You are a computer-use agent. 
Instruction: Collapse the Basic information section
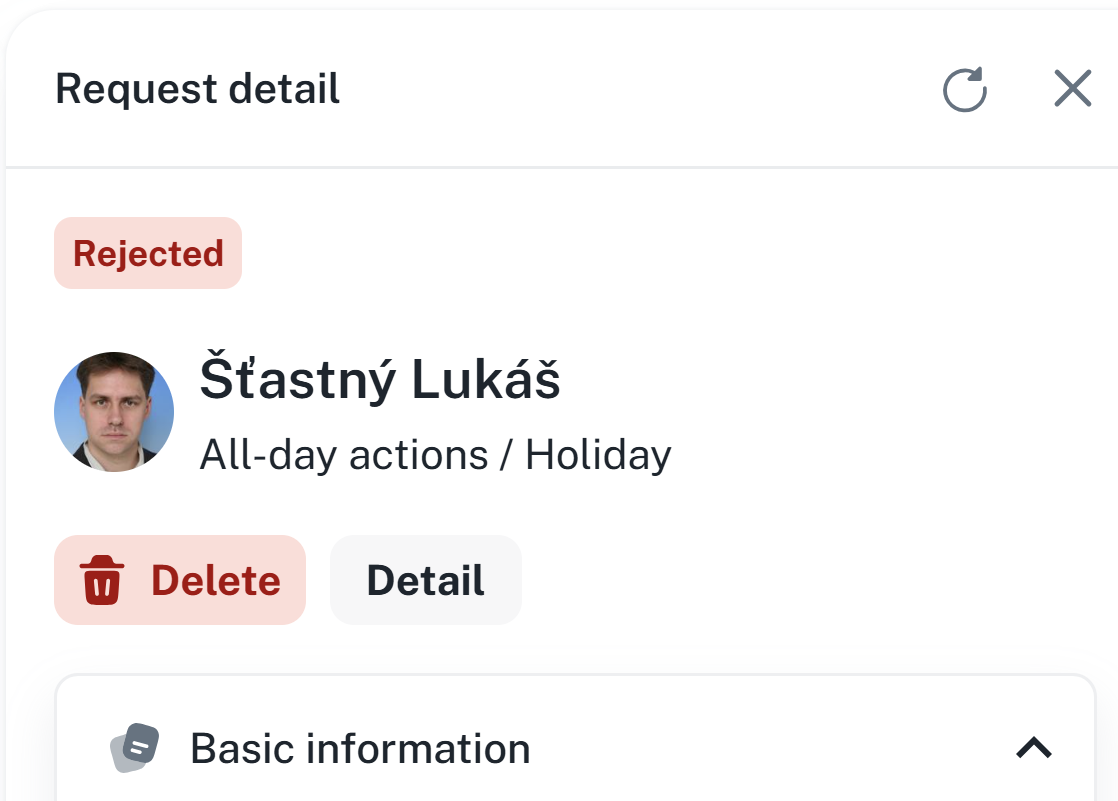(1034, 748)
